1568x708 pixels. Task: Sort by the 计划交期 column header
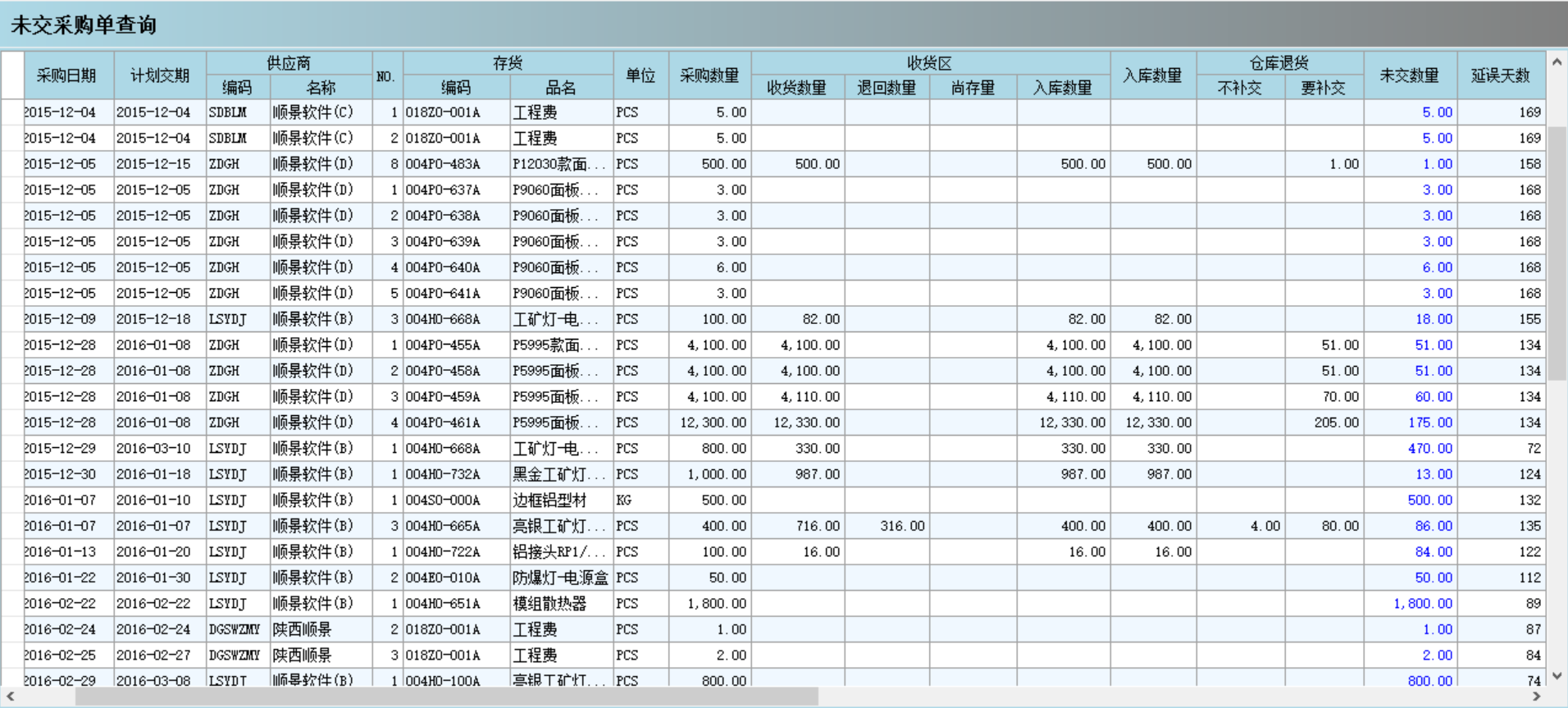(160, 75)
